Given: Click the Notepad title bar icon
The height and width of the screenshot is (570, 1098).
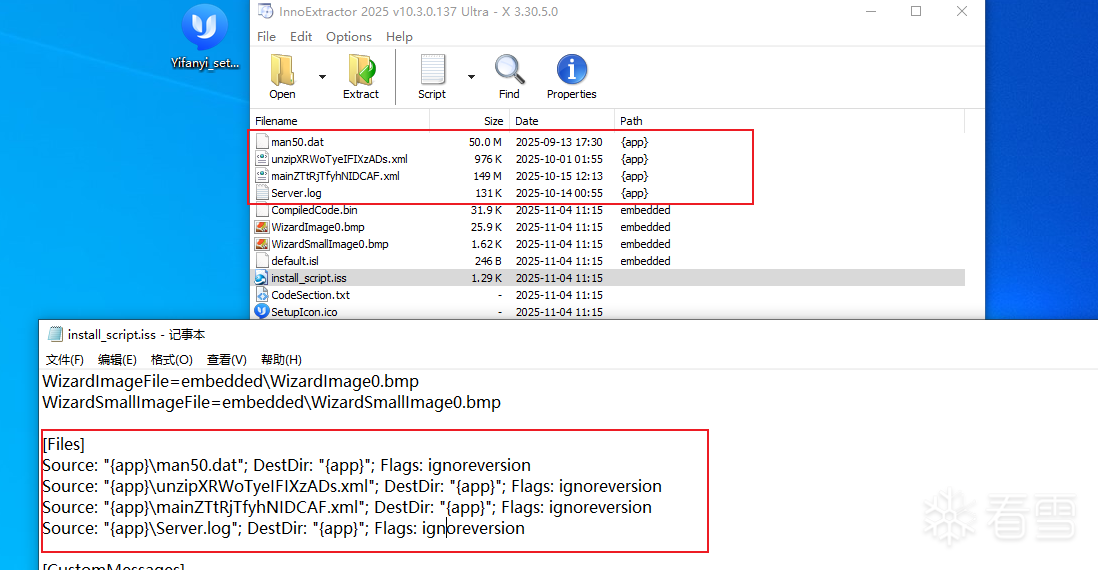Looking at the screenshot, I should (55, 335).
